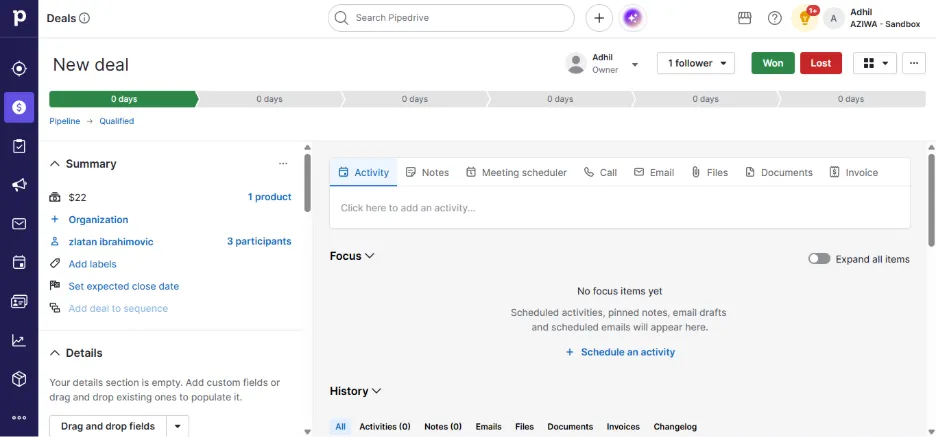Open the Marketplace store icon
This screenshot has height=438, width=936.
(x=744, y=18)
